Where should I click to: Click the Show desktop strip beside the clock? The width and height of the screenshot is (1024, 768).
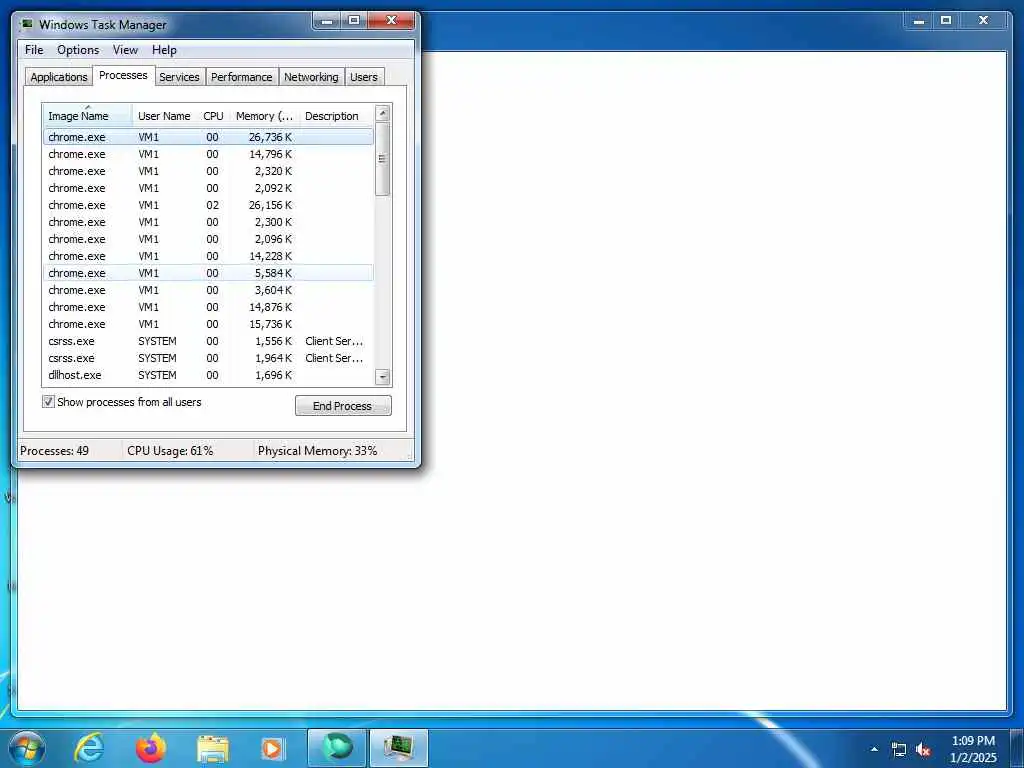click(x=1017, y=749)
